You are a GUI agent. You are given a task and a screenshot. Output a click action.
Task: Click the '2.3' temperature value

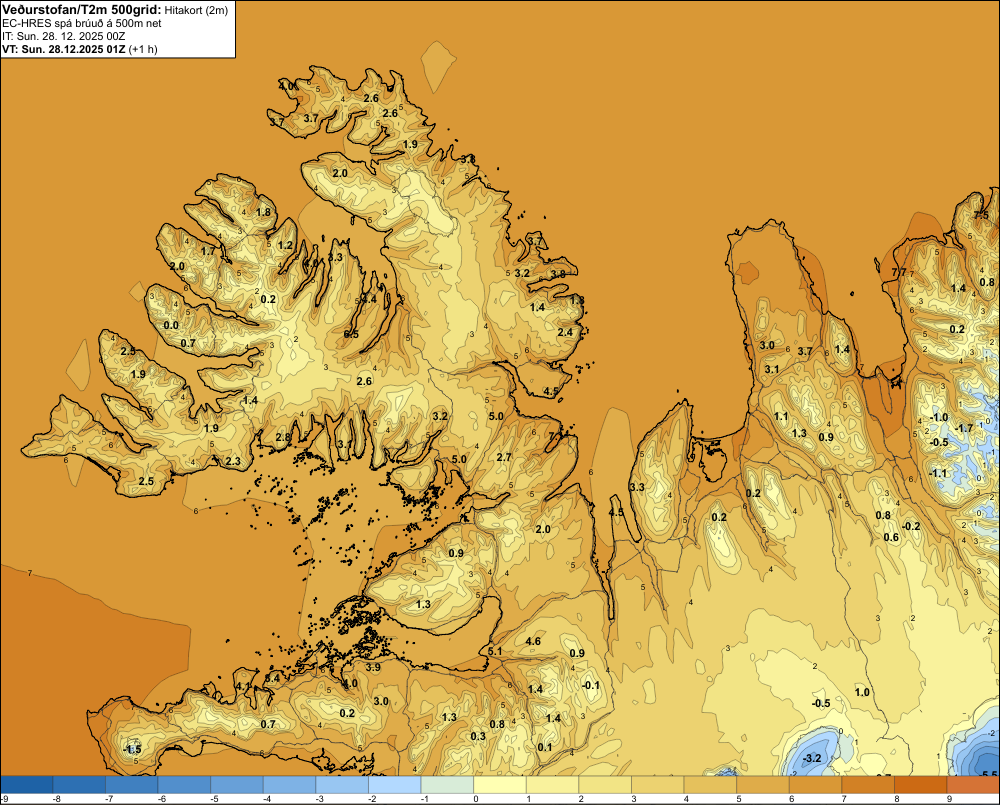[x=233, y=461]
